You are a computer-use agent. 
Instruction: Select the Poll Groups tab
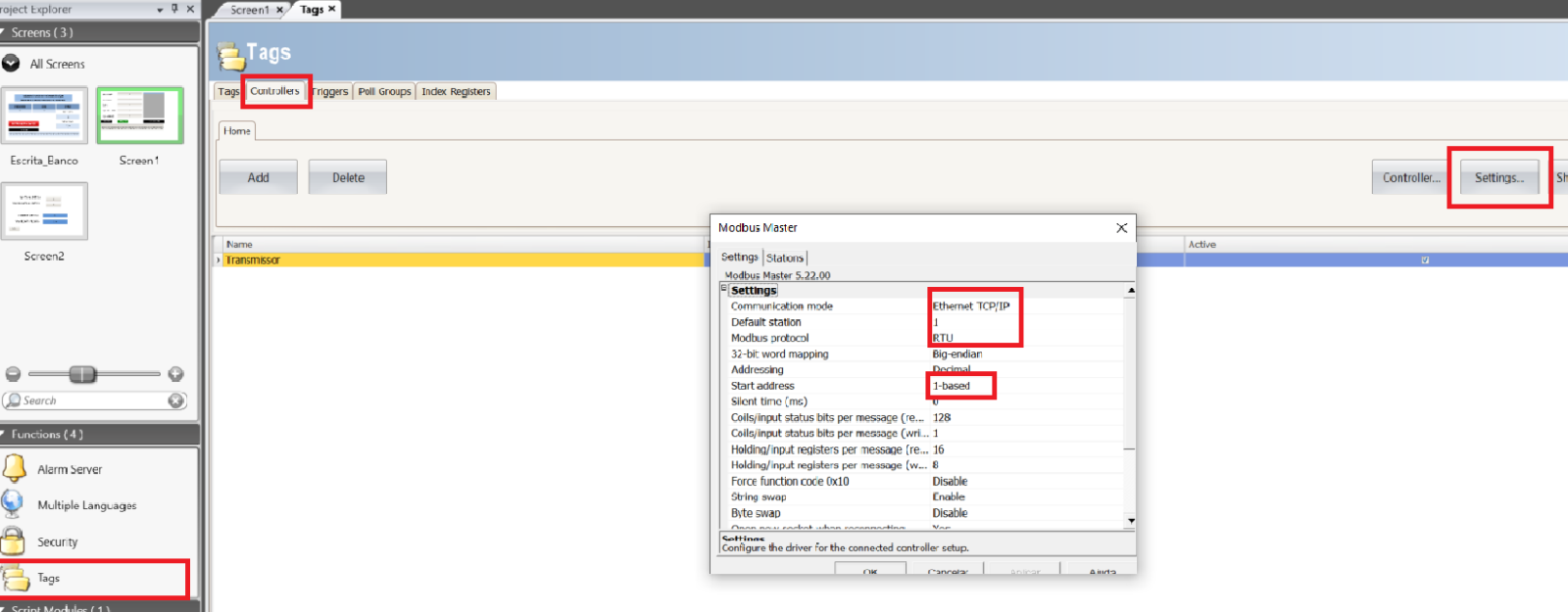[x=384, y=91]
